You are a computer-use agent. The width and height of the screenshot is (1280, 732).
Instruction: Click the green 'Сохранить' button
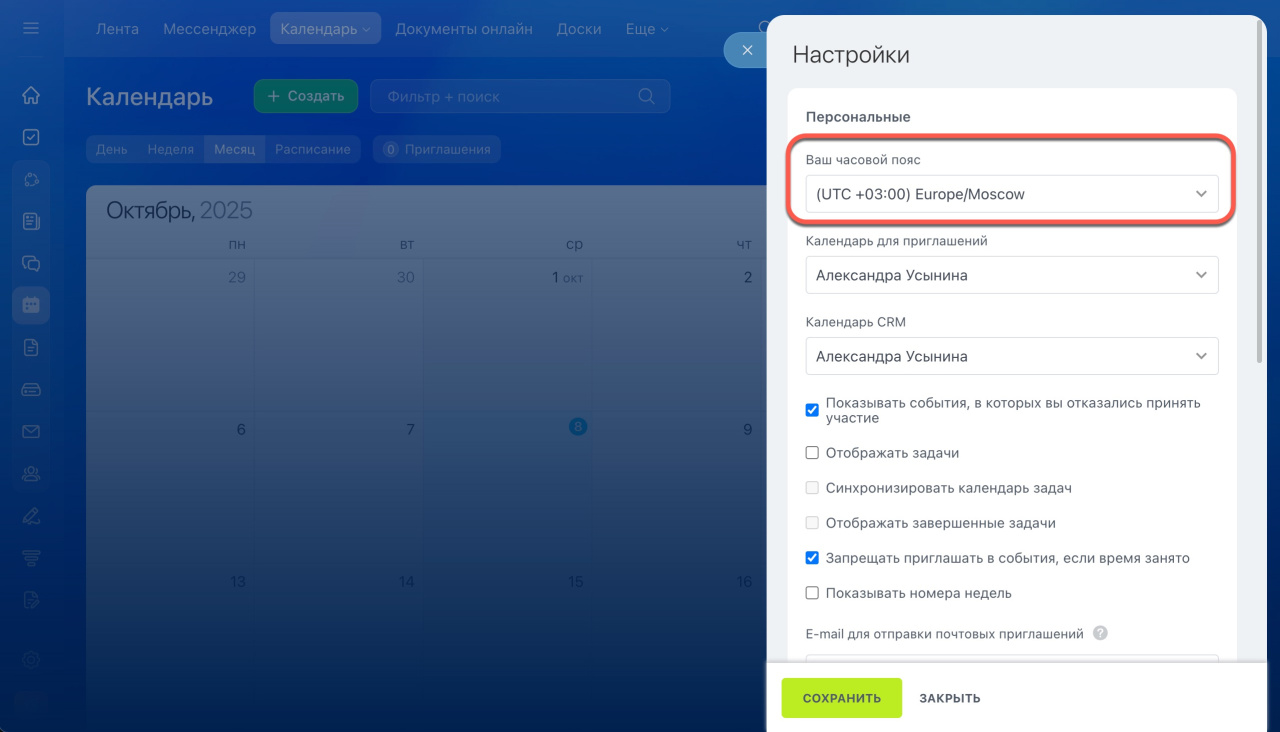coord(841,698)
